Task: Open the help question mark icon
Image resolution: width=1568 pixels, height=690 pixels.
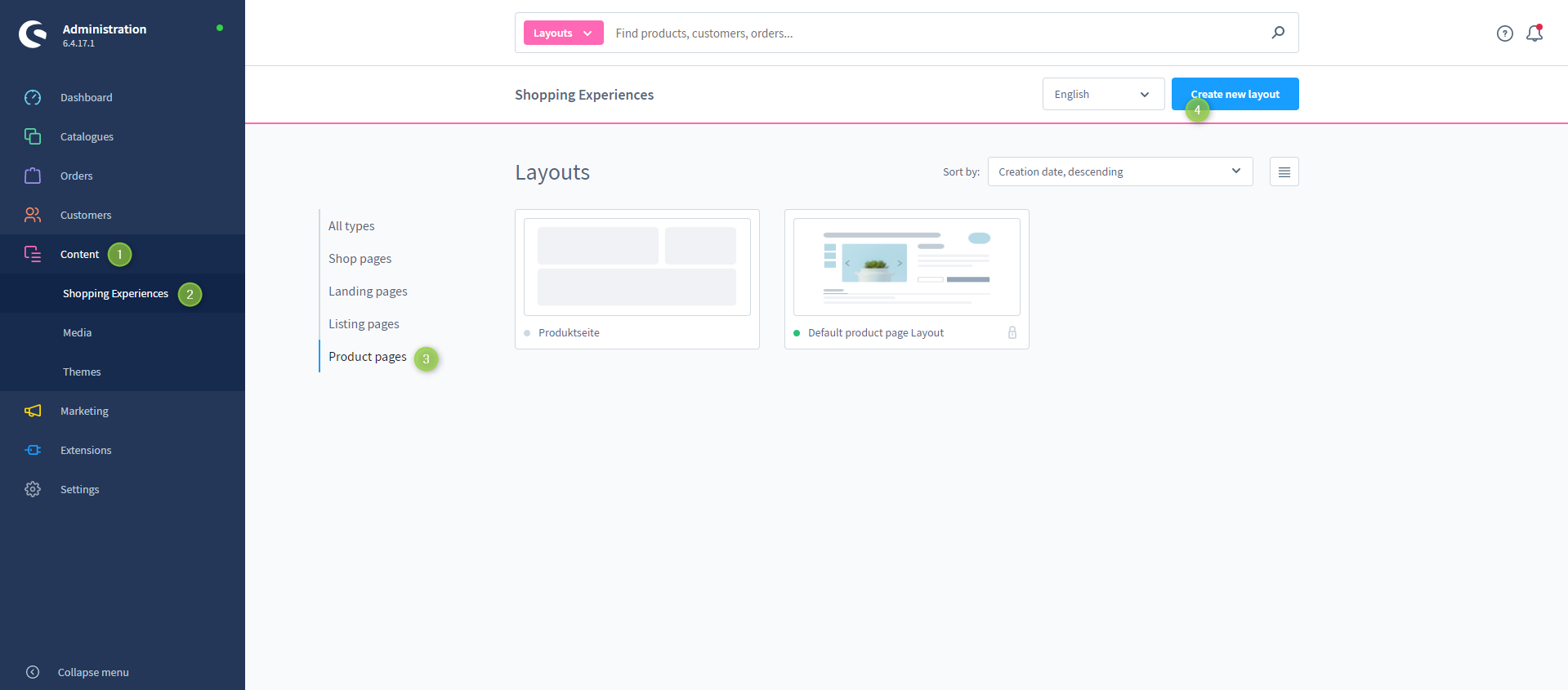Action: pos(1505,33)
